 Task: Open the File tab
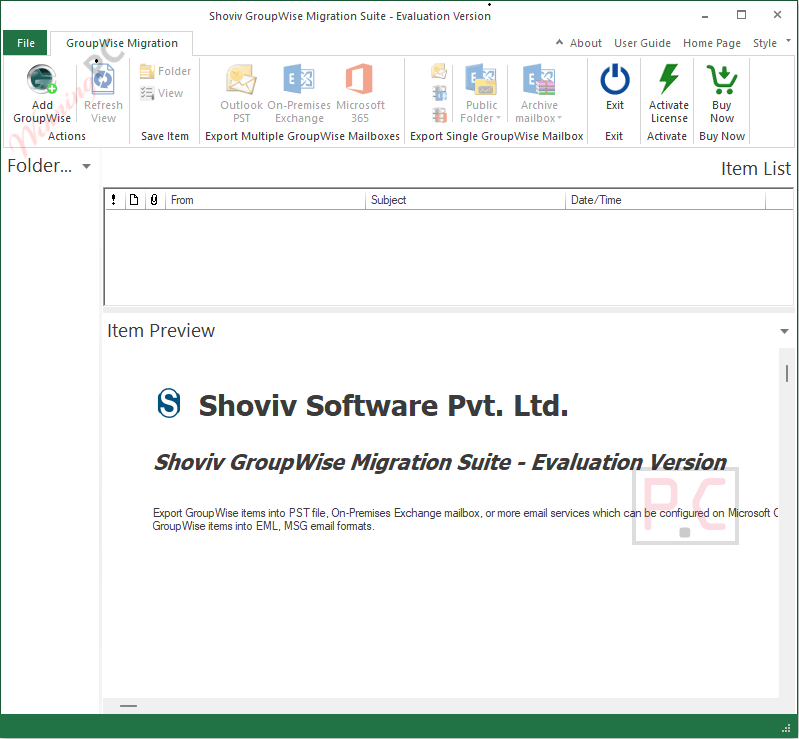(25, 43)
